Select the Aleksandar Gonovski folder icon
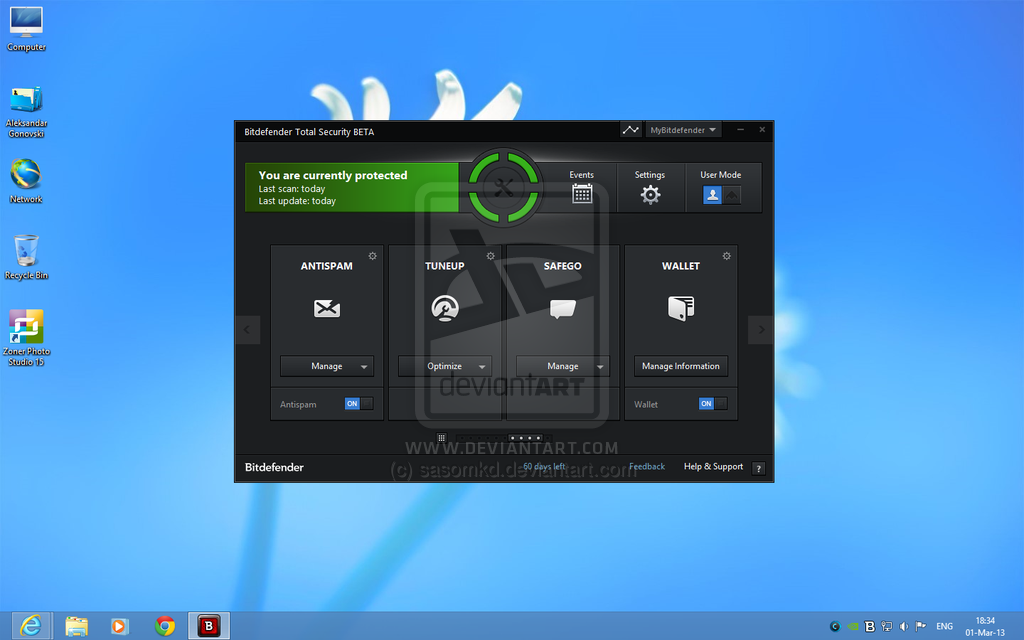 [26, 112]
